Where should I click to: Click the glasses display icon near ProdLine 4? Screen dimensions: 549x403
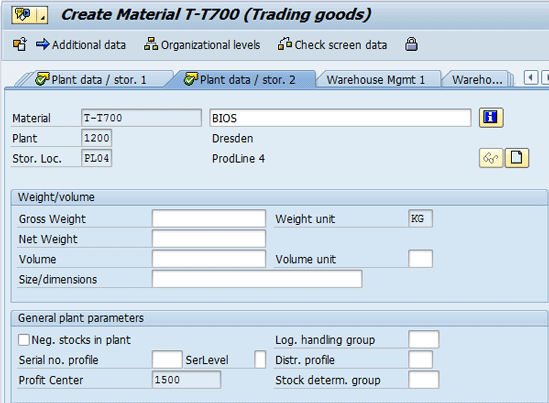tap(491, 158)
